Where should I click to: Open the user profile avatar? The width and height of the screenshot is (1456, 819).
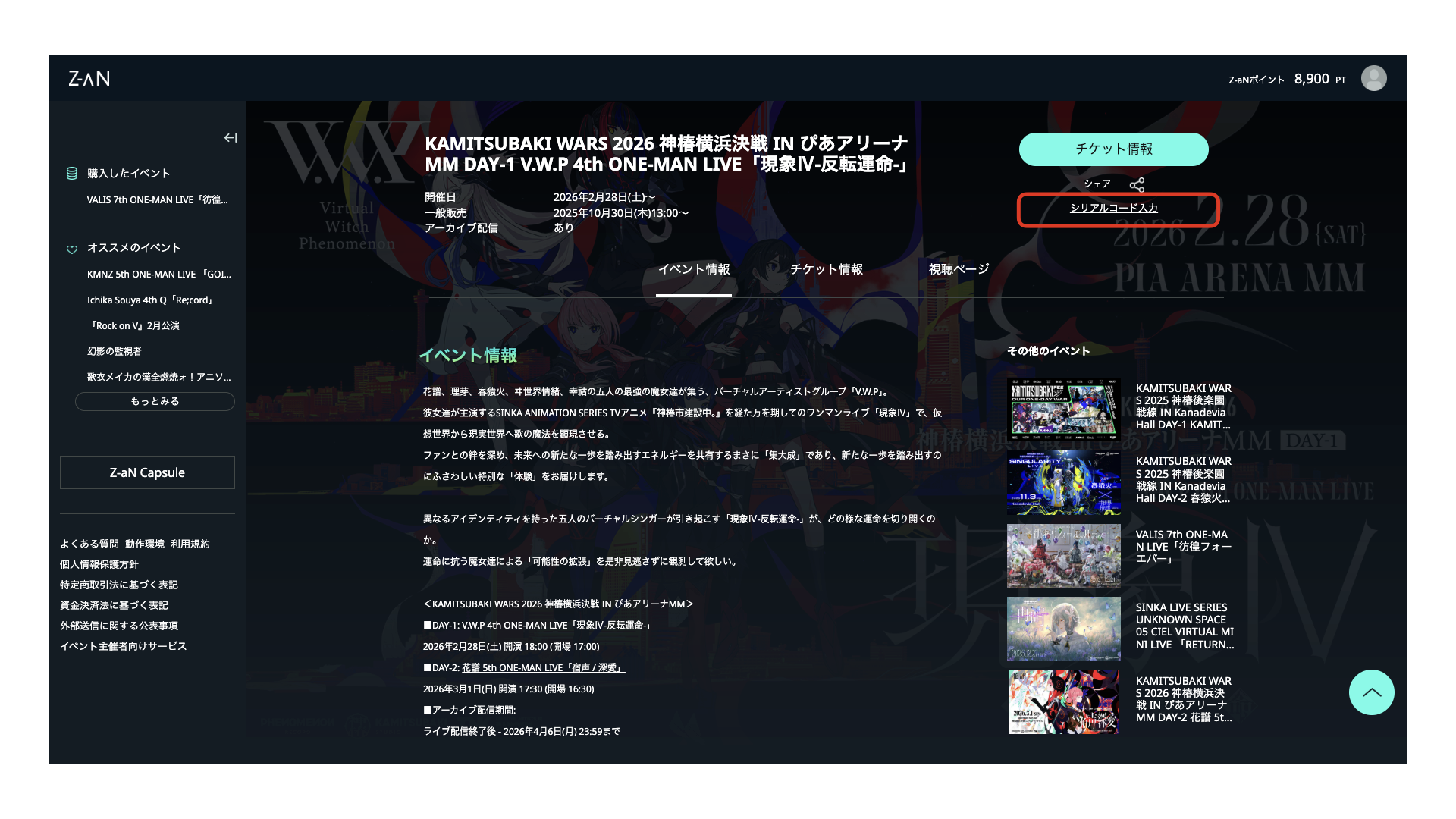[1373, 78]
